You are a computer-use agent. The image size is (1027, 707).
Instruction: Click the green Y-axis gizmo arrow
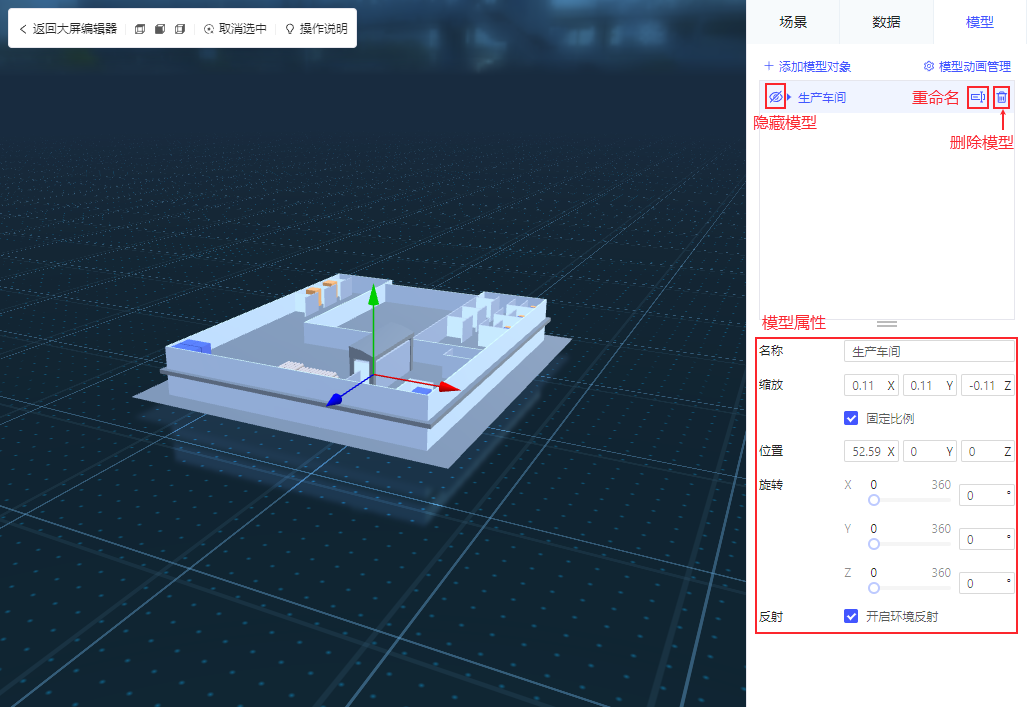[373, 296]
